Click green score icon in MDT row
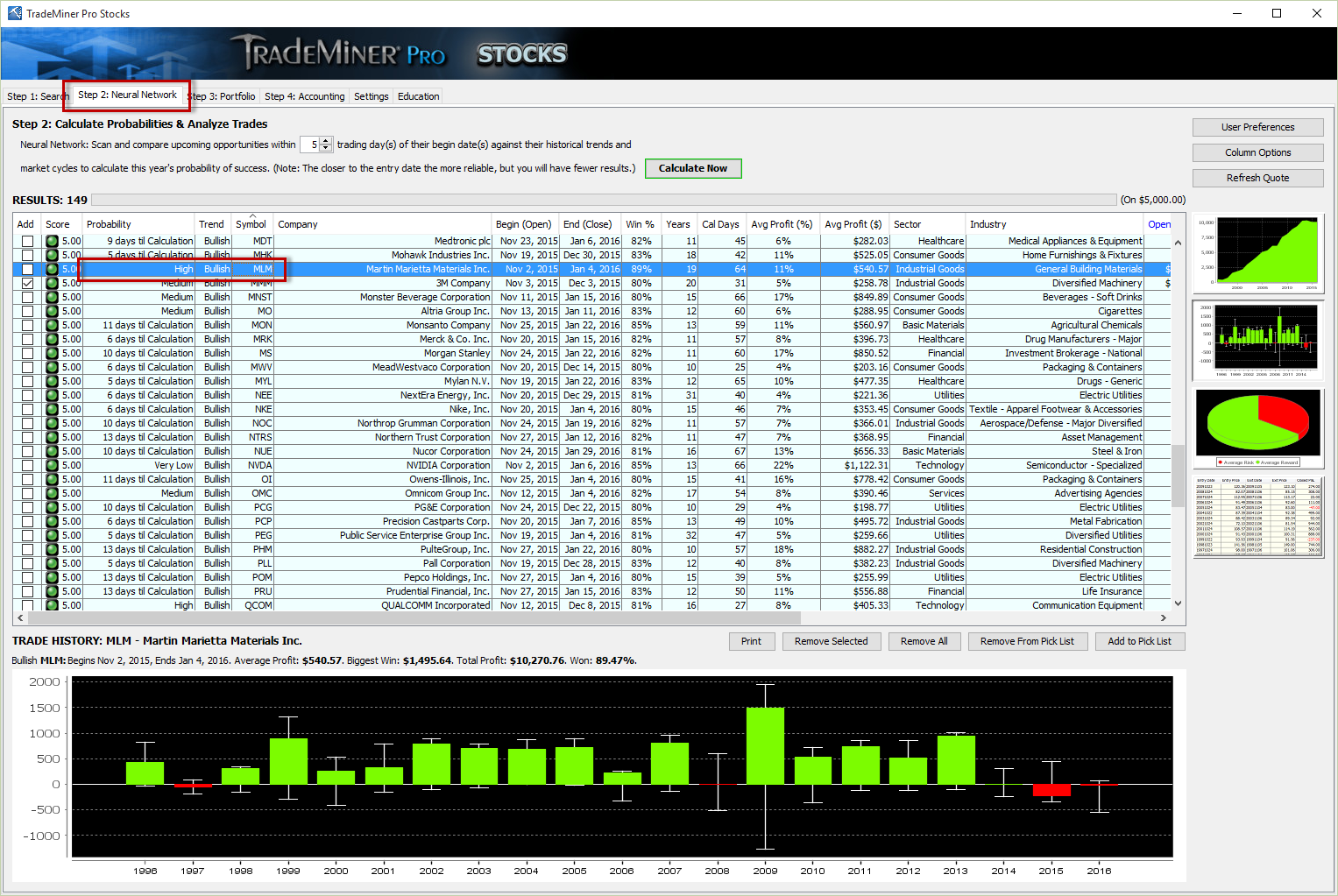The height and width of the screenshot is (896, 1338). pyautogui.click(x=52, y=241)
